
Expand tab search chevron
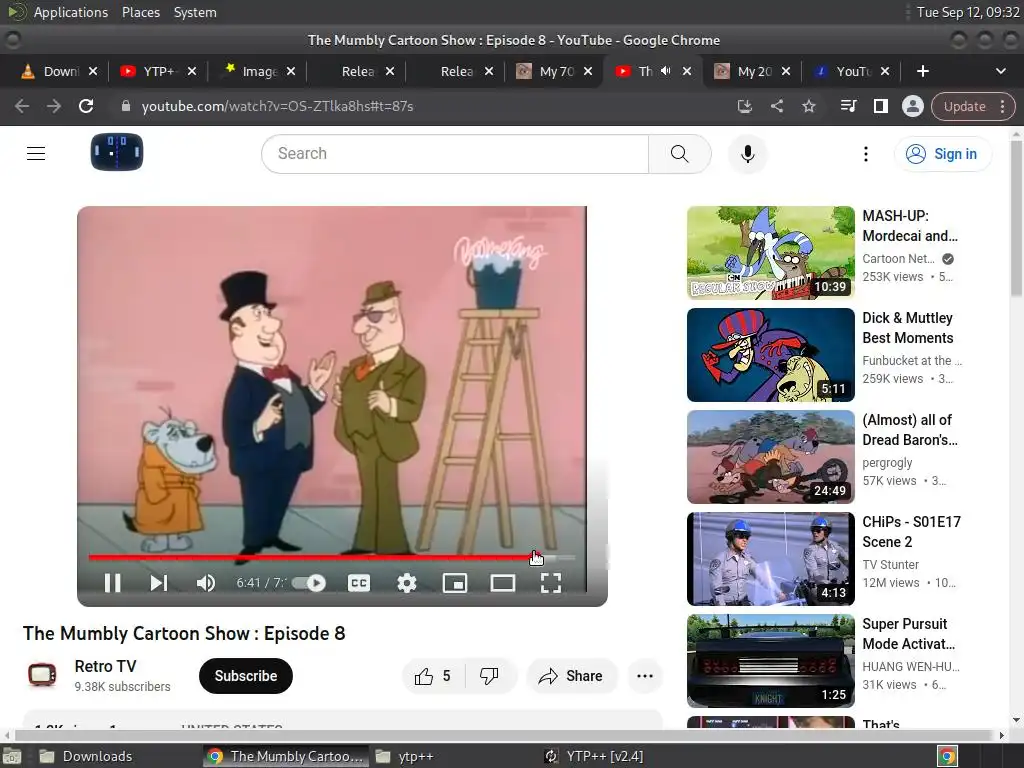[x=1000, y=71]
